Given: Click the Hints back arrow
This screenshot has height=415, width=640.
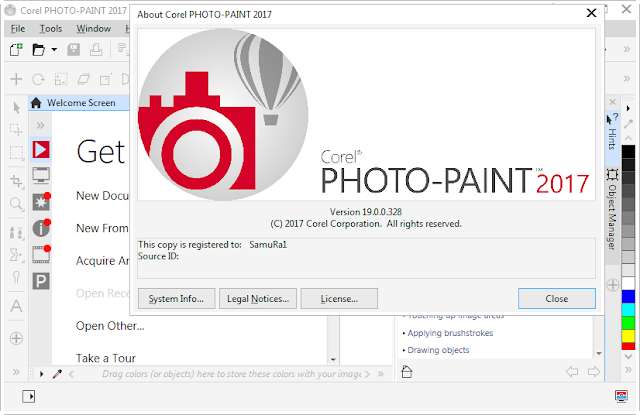Looking at the screenshot, I should point(572,372).
